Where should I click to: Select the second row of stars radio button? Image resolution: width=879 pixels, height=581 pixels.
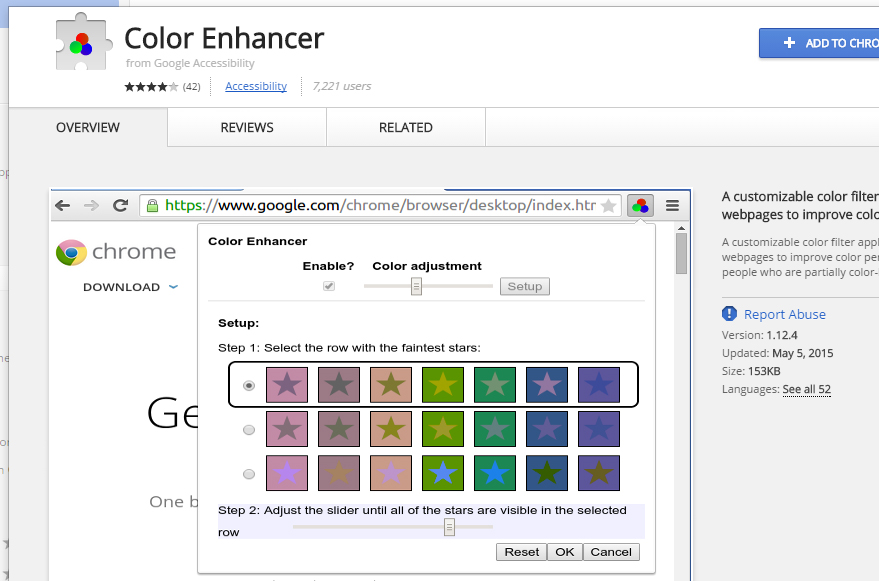(x=249, y=430)
